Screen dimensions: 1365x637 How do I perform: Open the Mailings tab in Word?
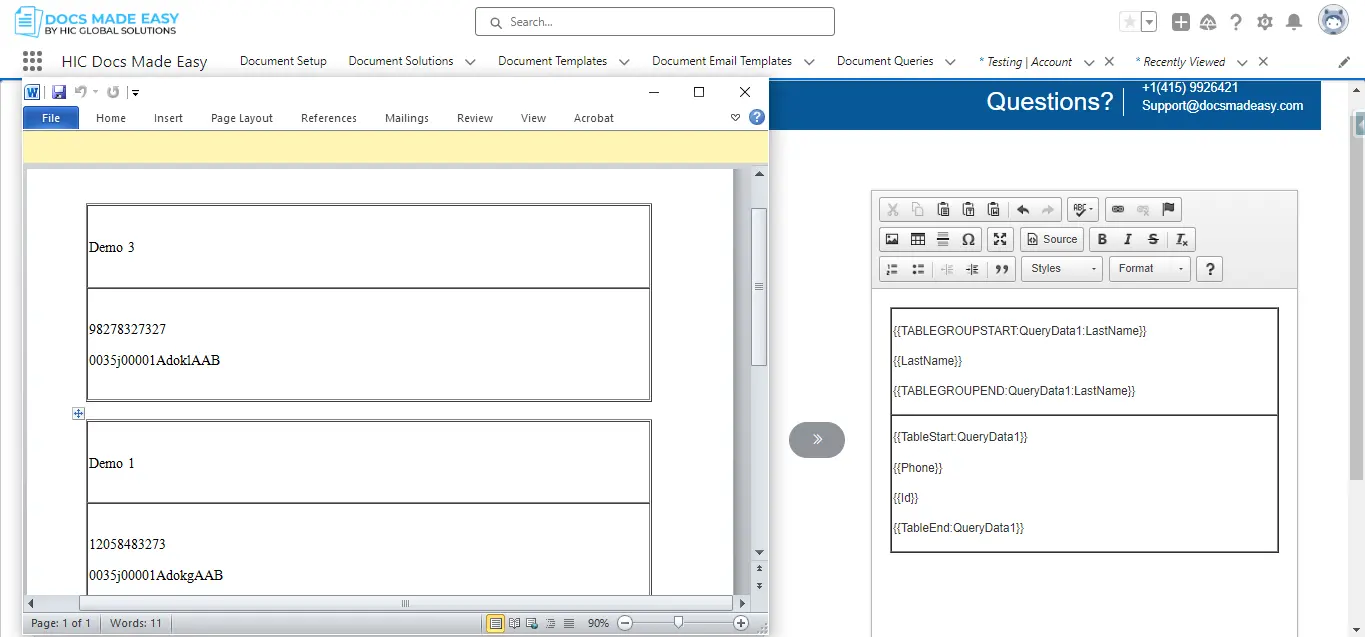point(407,118)
